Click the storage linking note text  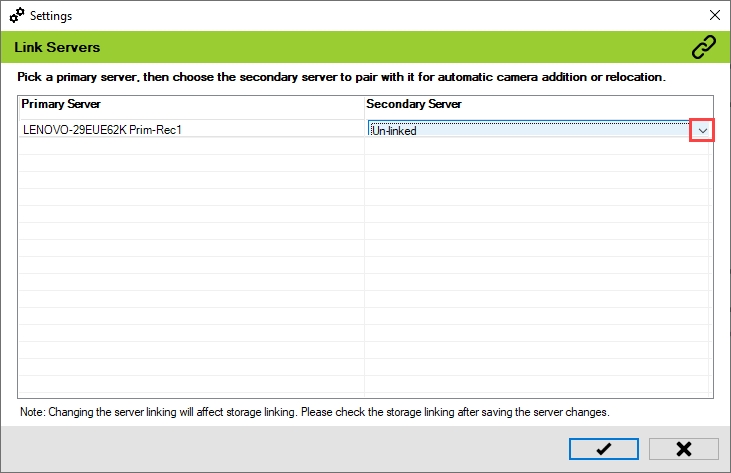(x=314, y=412)
